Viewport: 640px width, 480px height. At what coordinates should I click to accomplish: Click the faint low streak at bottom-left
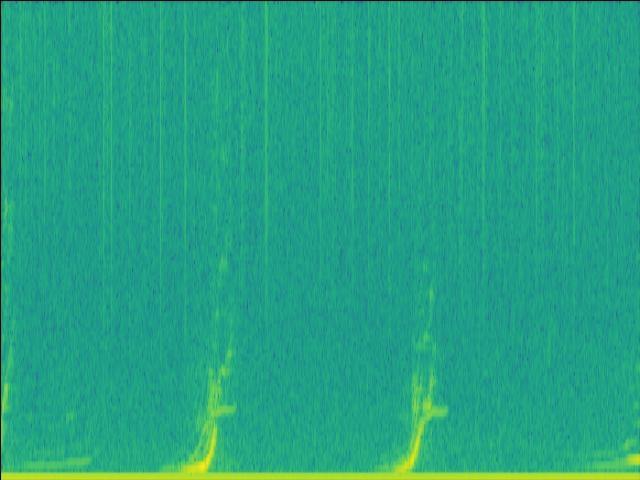coord(60,462)
